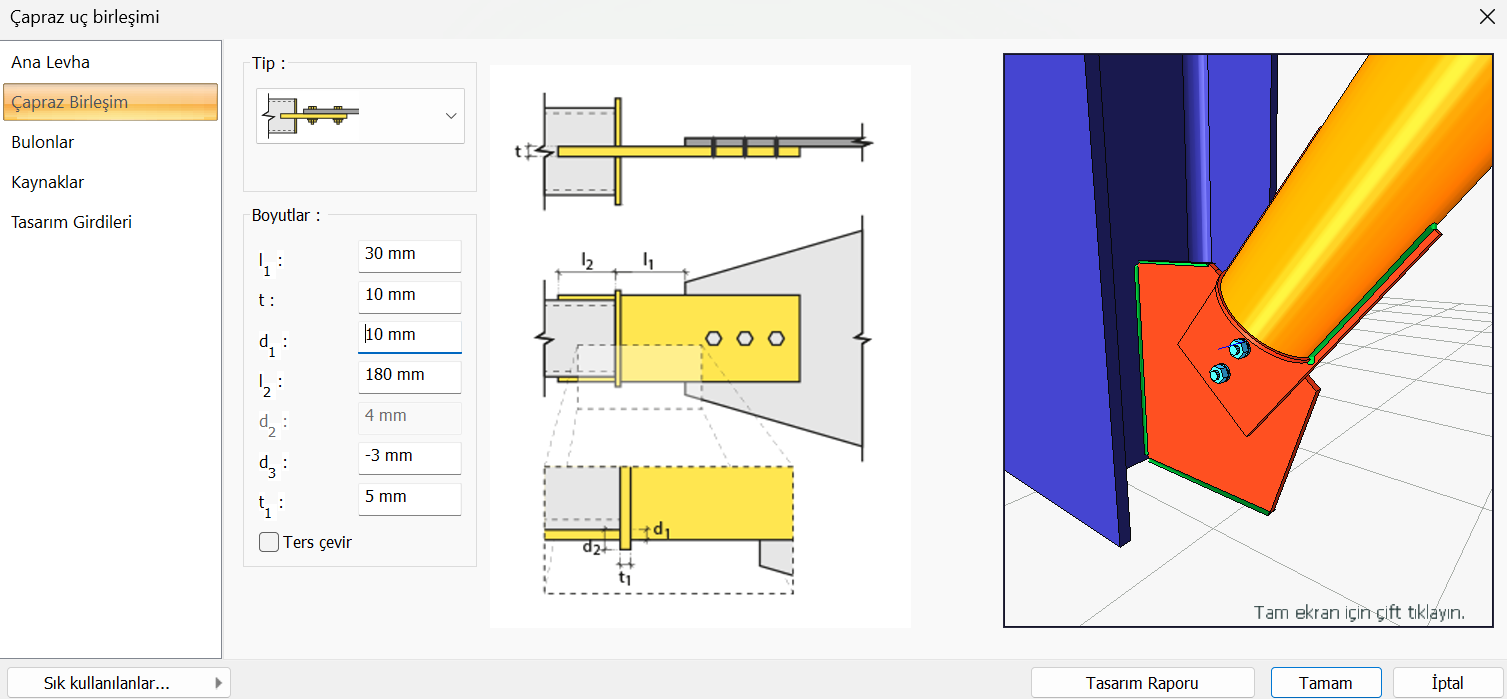
Task: Confirm with the Tamam button
Action: (1325, 683)
